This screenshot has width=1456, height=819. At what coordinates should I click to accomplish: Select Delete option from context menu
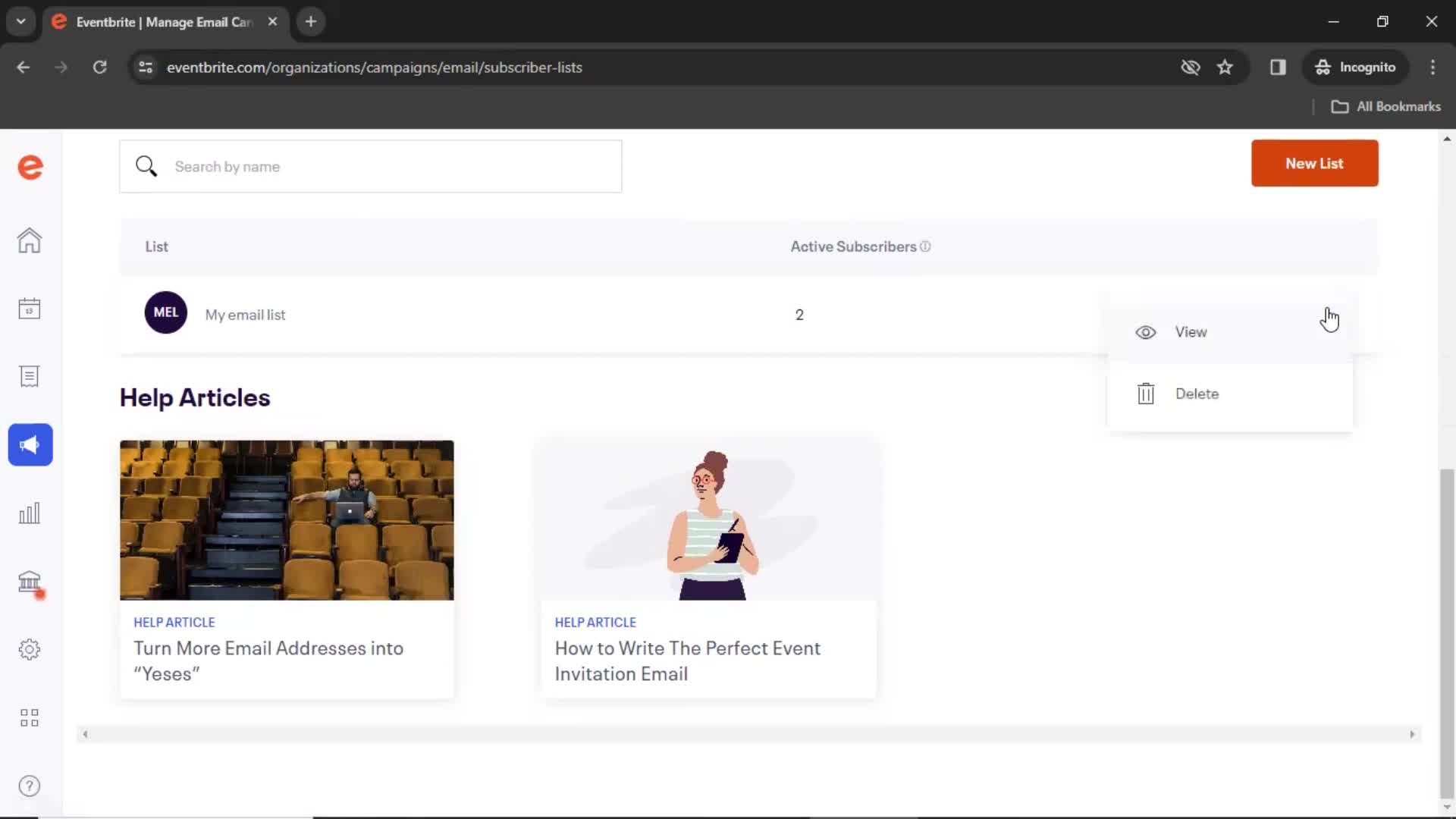click(x=1197, y=393)
